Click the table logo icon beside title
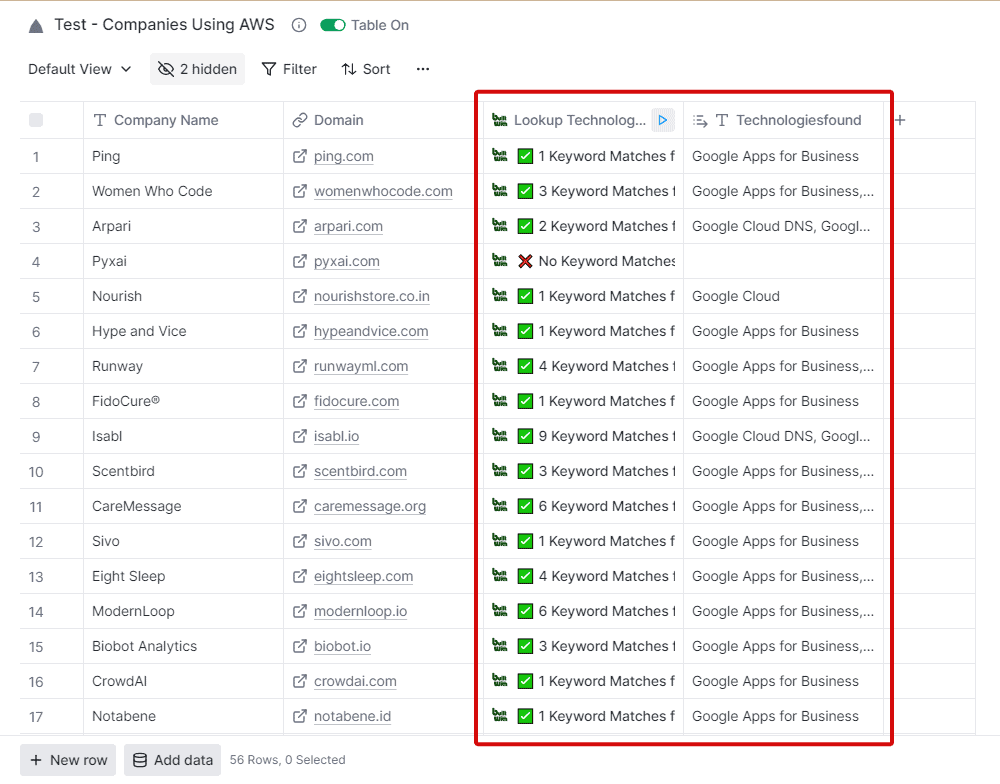 (36, 26)
